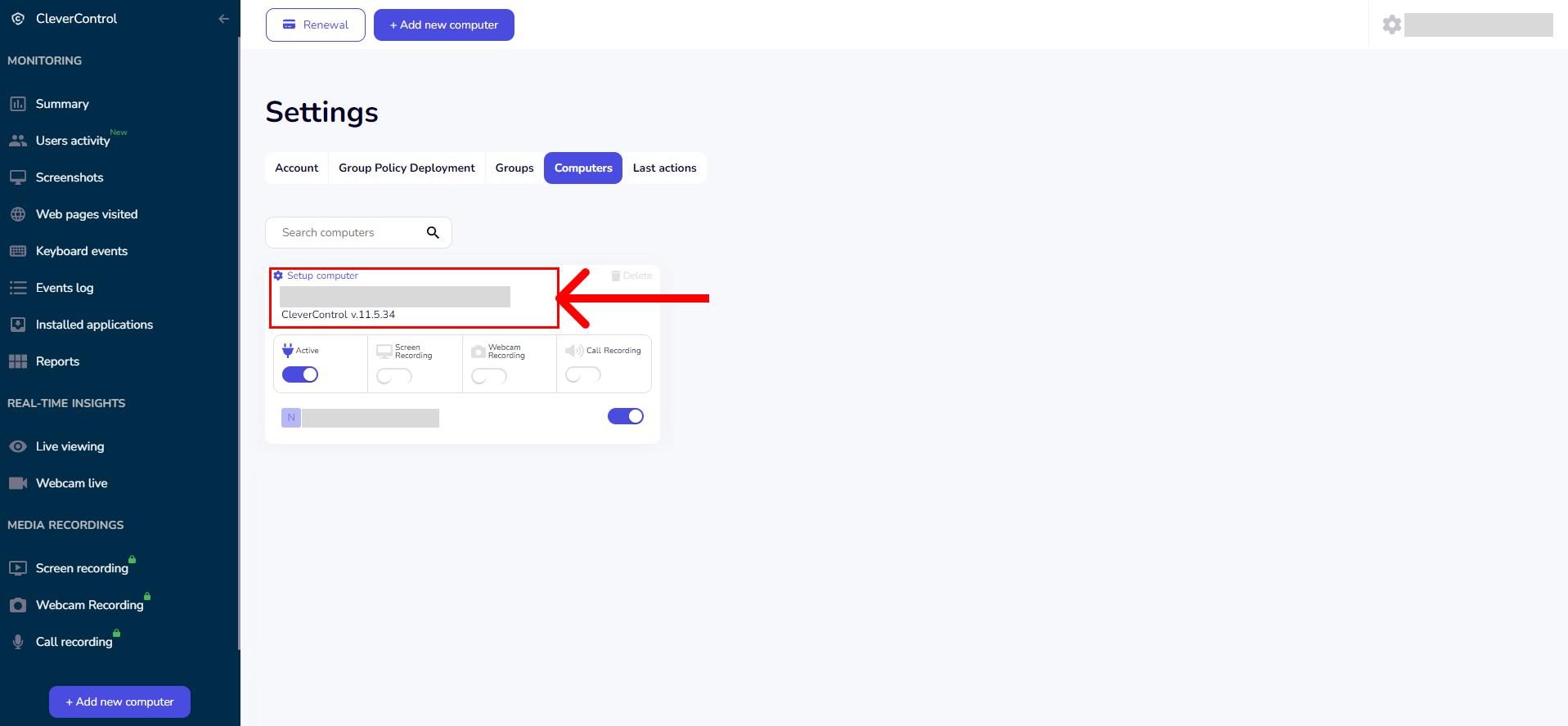Click the trash Delete icon
This screenshot has width=1568, height=726.
point(616,276)
